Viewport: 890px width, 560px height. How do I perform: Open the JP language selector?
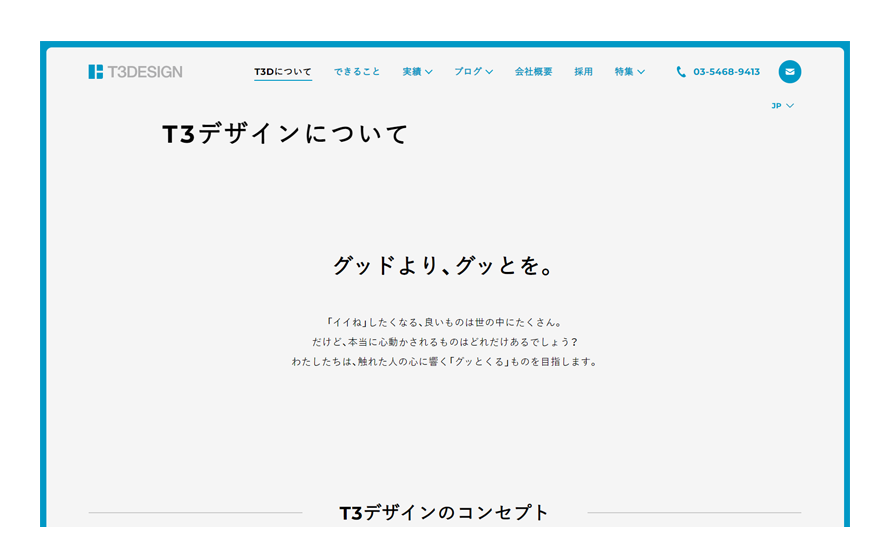pyautogui.click(x=782, y=106)
